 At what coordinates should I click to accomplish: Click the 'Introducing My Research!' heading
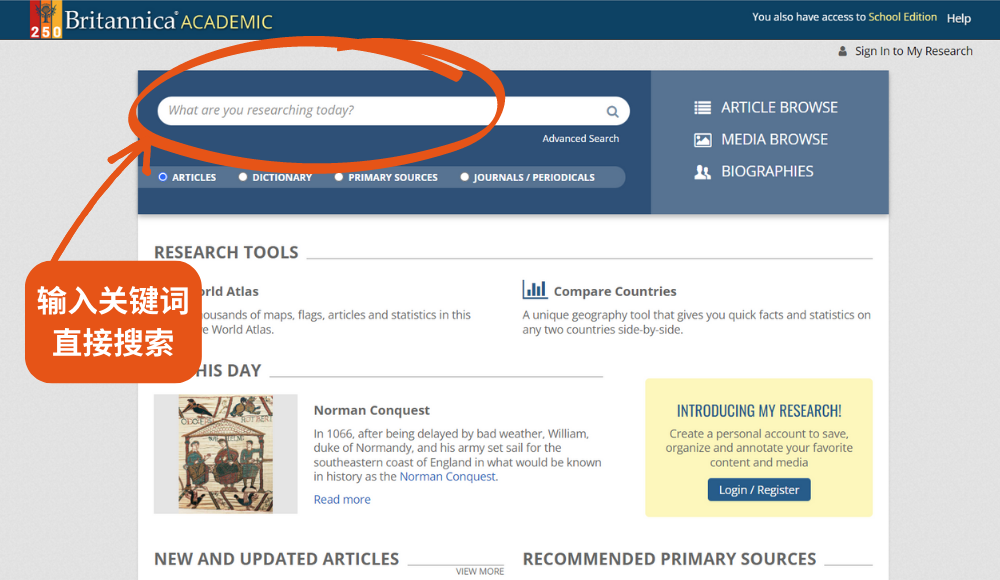[759, 411]
